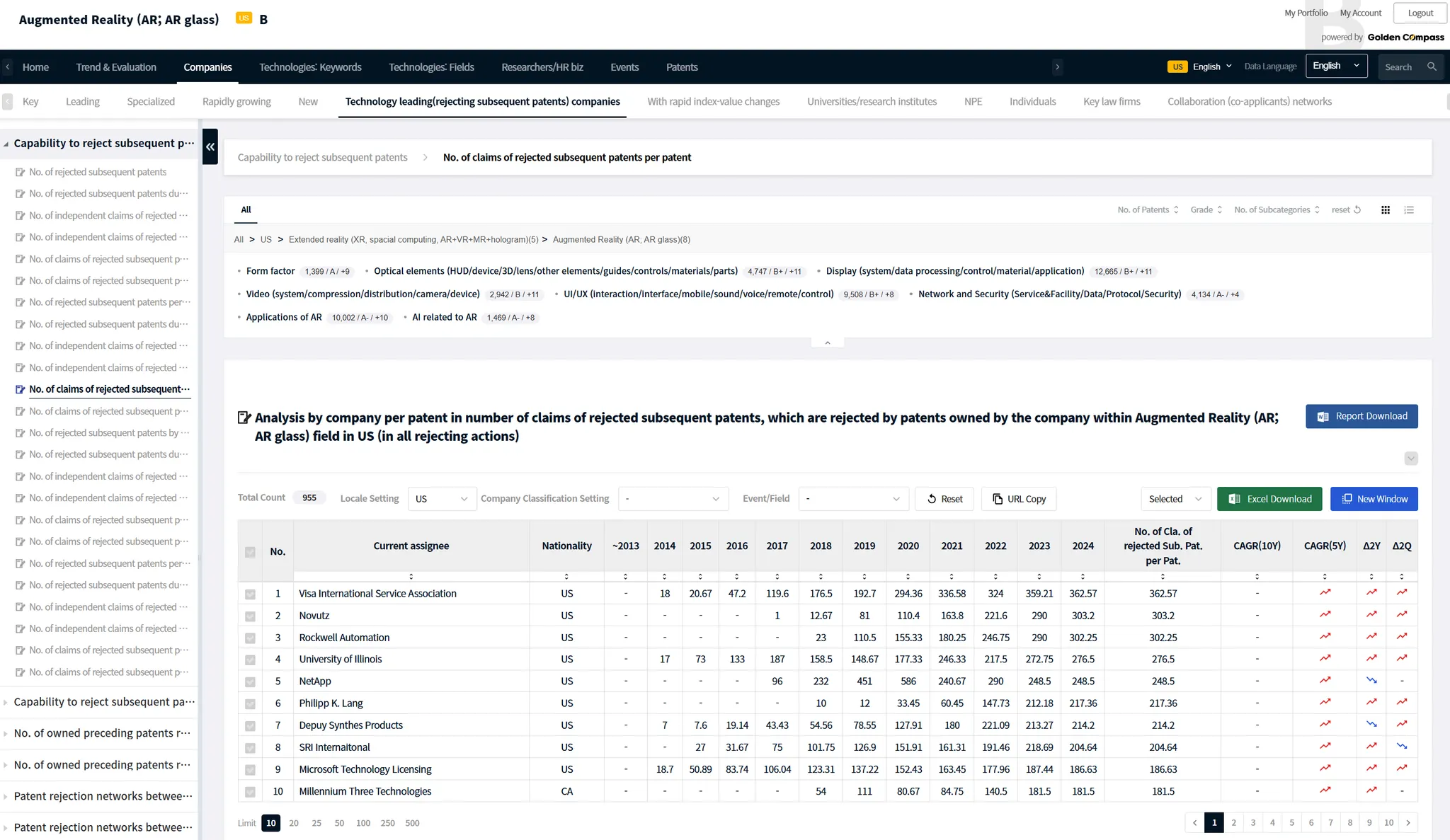Tick checkbox for NetApp row

(x=250, y=682)
